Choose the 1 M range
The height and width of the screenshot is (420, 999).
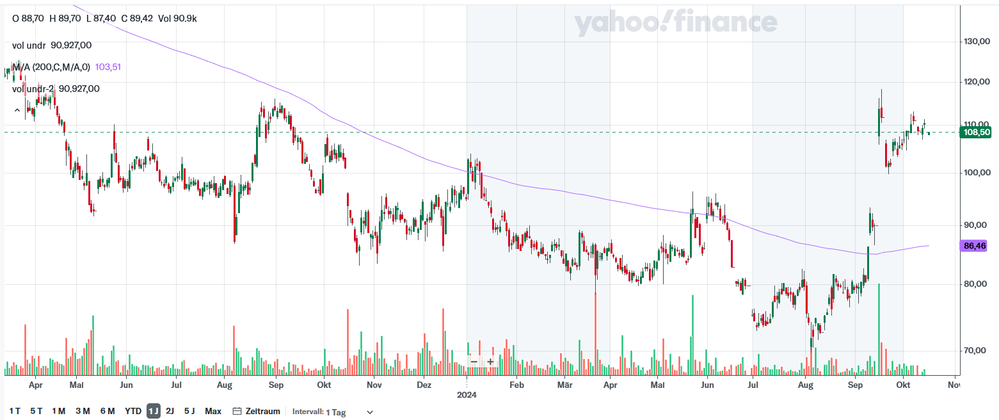click(x=59, y=411)
